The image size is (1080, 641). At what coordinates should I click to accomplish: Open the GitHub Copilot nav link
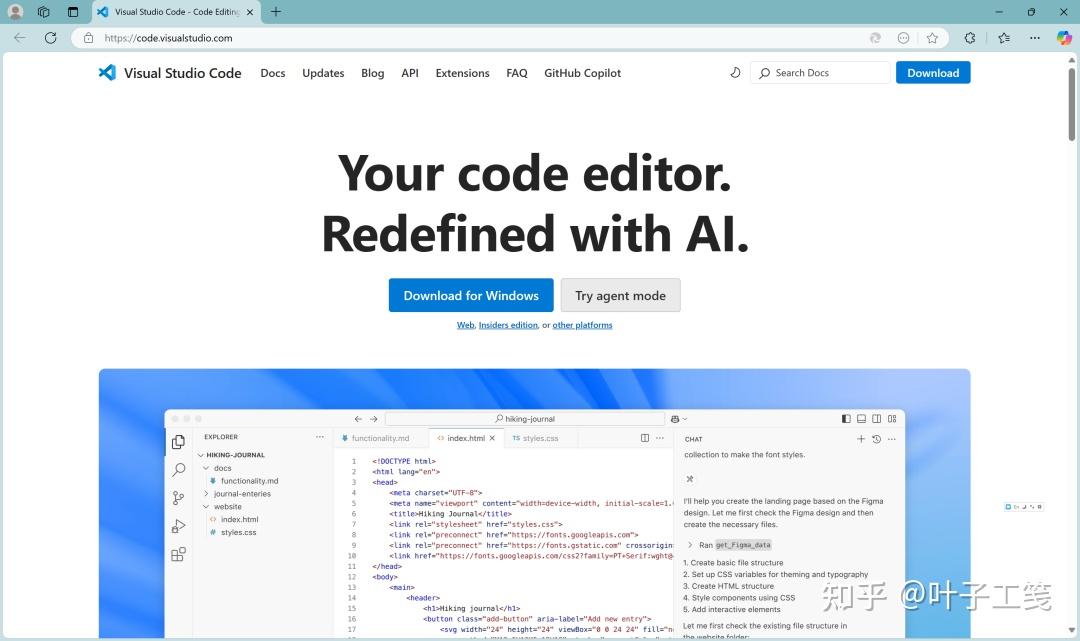point(582,73)
